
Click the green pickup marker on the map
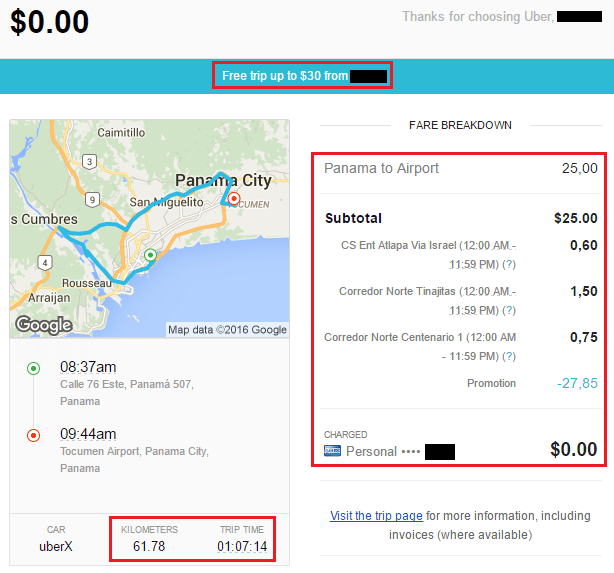[x=150, y=255]
